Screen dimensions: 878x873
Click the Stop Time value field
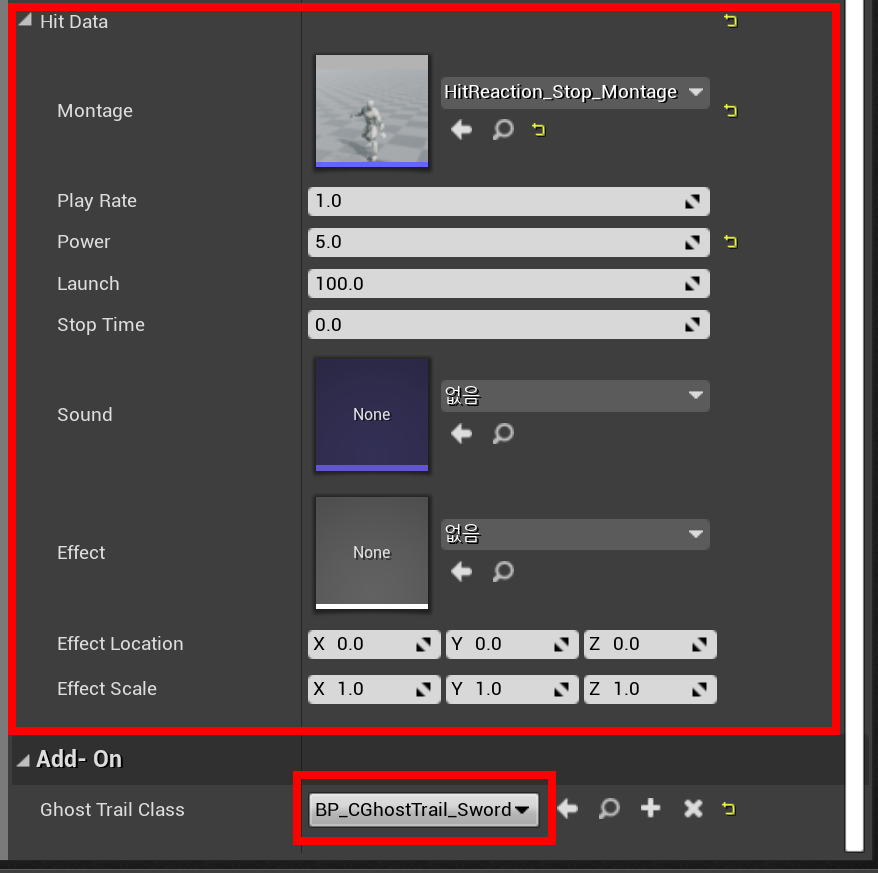[508, 325]
